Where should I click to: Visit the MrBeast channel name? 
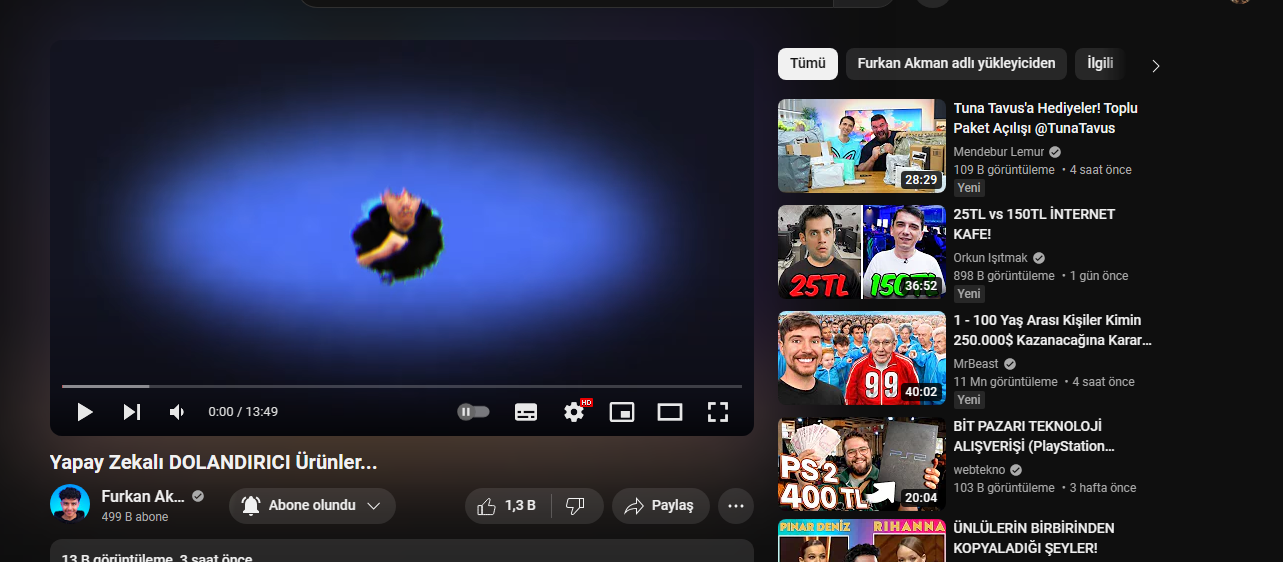pos(976,364)
